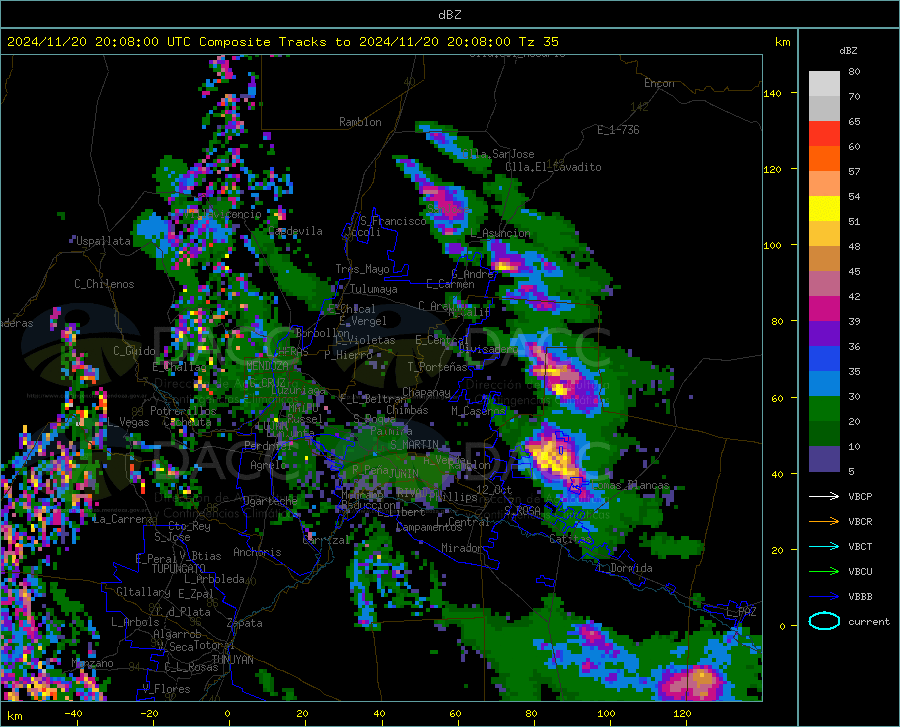Click the 'Capdevila' map label
This screenshot has width=900, height=727.
point(296,231)
